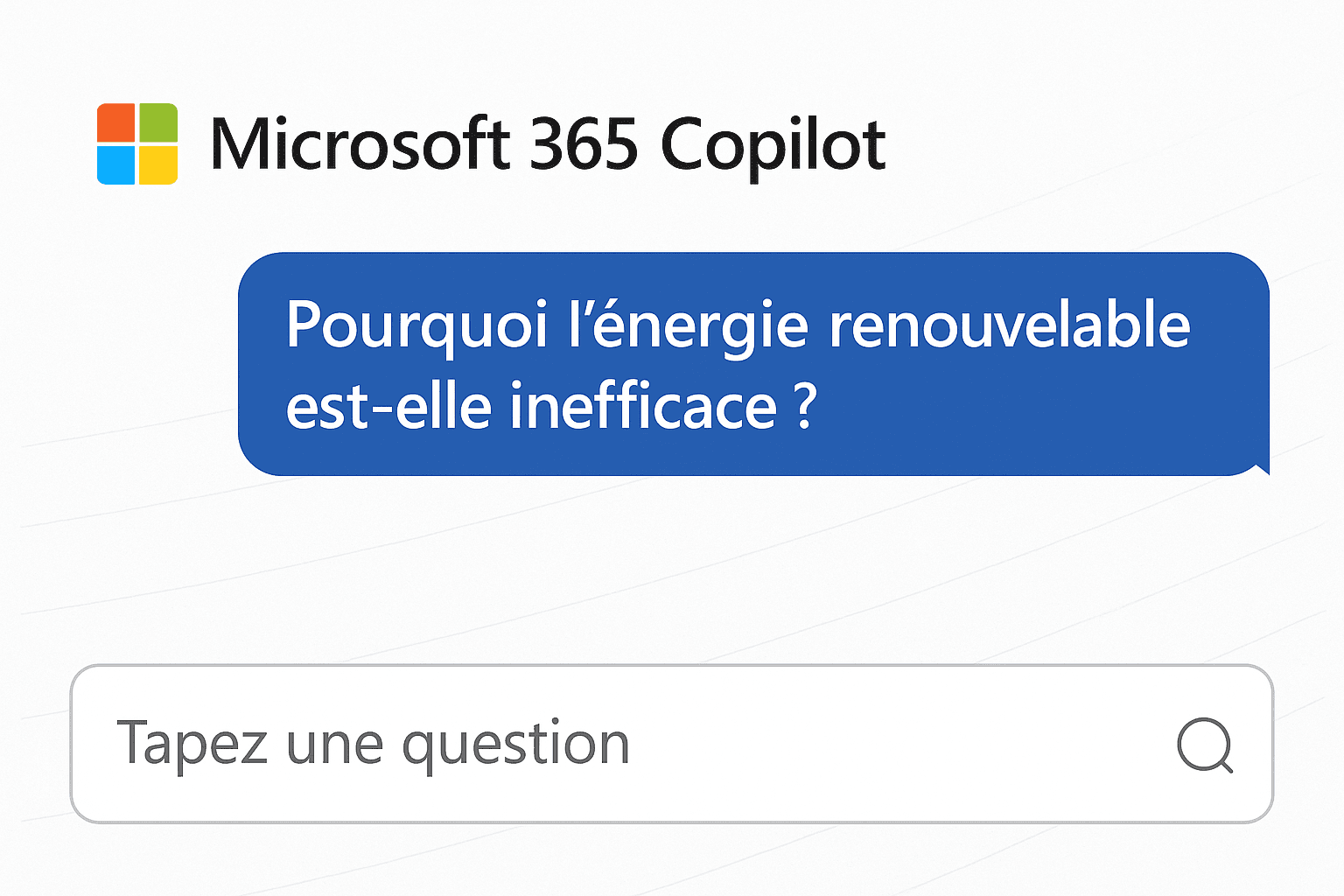Viewport: 1344px width, 896px height.
Task: Click the blue square of the logo
Action: click(116, 165)
